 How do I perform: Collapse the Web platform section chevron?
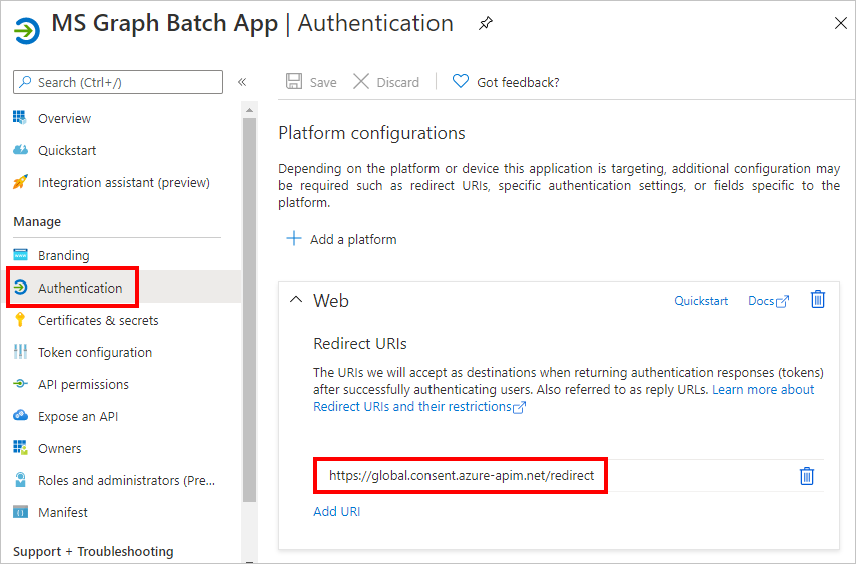point(296,300)
